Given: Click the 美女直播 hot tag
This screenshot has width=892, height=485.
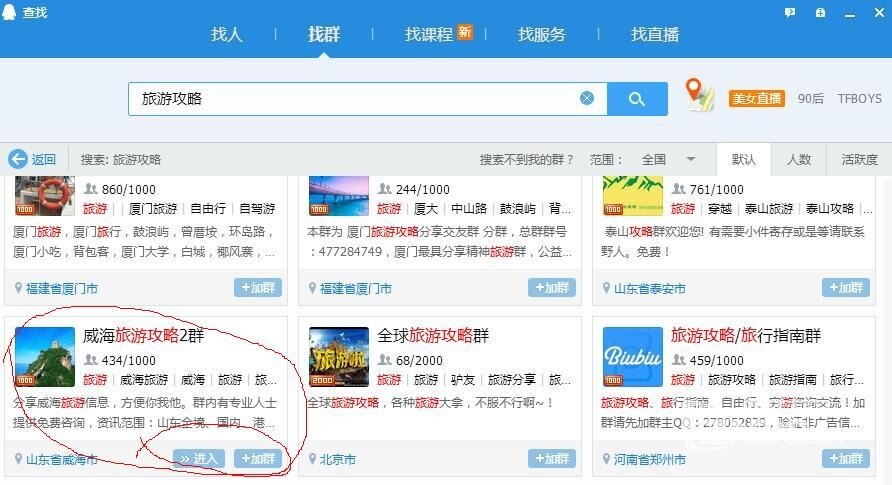Looking at the screenshot, I should (756, 98).
